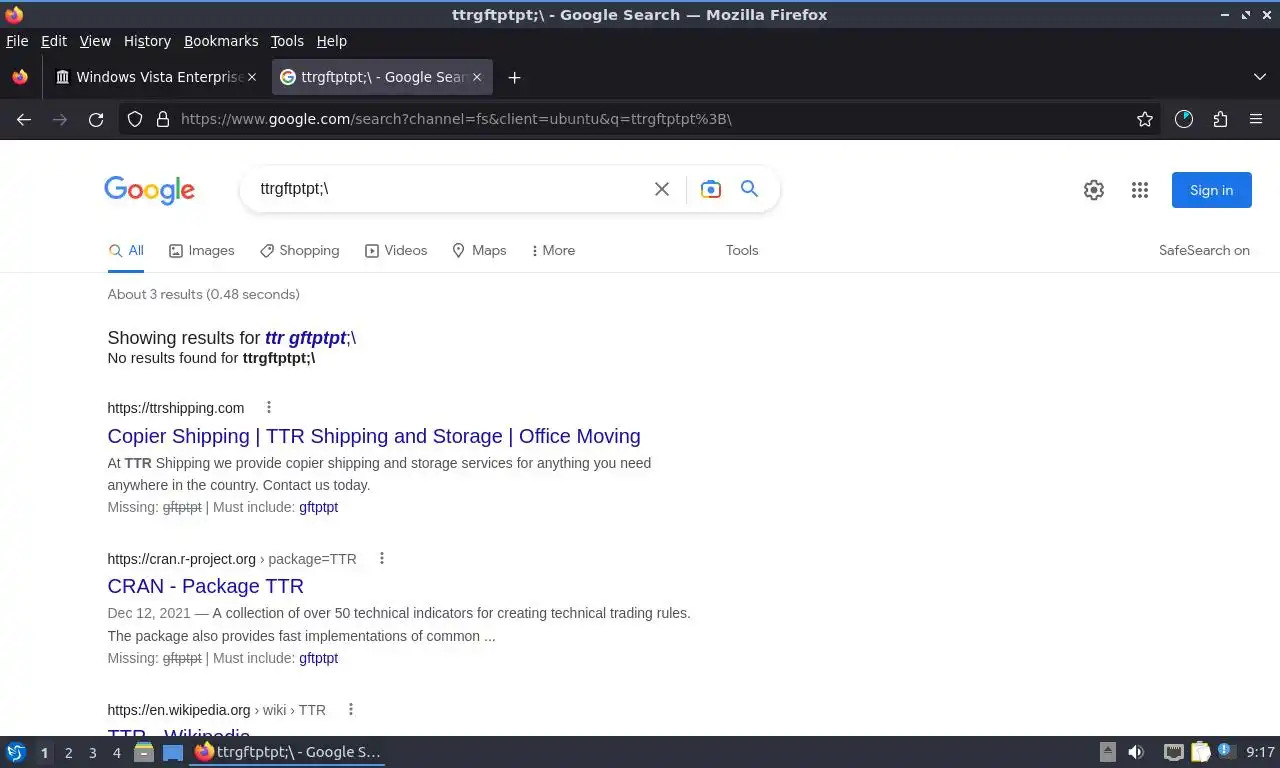Viewport: 1280px width, 768px height.
Task: Open the Bookmarks menu
Action: [221, 41]
